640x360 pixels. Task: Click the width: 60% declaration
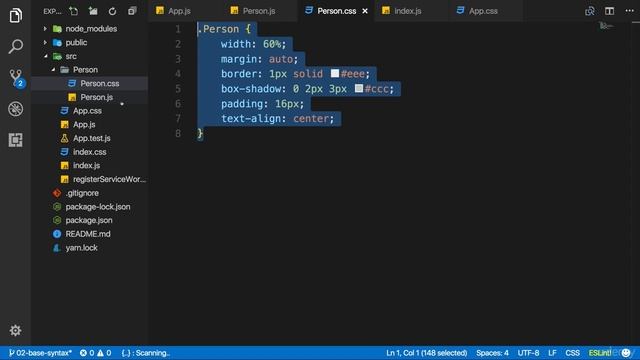point(253,44)
